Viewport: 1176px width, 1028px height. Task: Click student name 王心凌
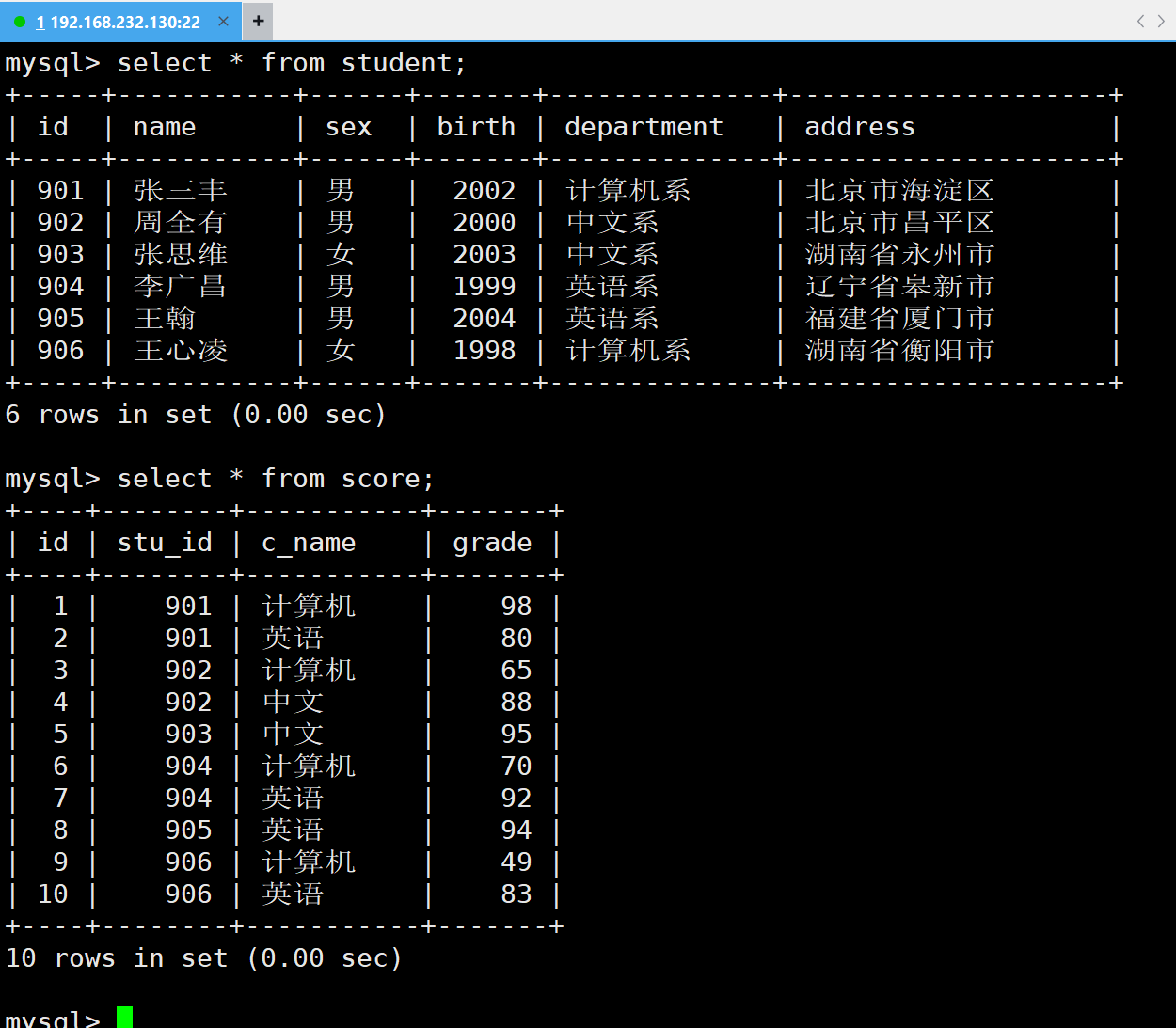(x=181, y=350)
